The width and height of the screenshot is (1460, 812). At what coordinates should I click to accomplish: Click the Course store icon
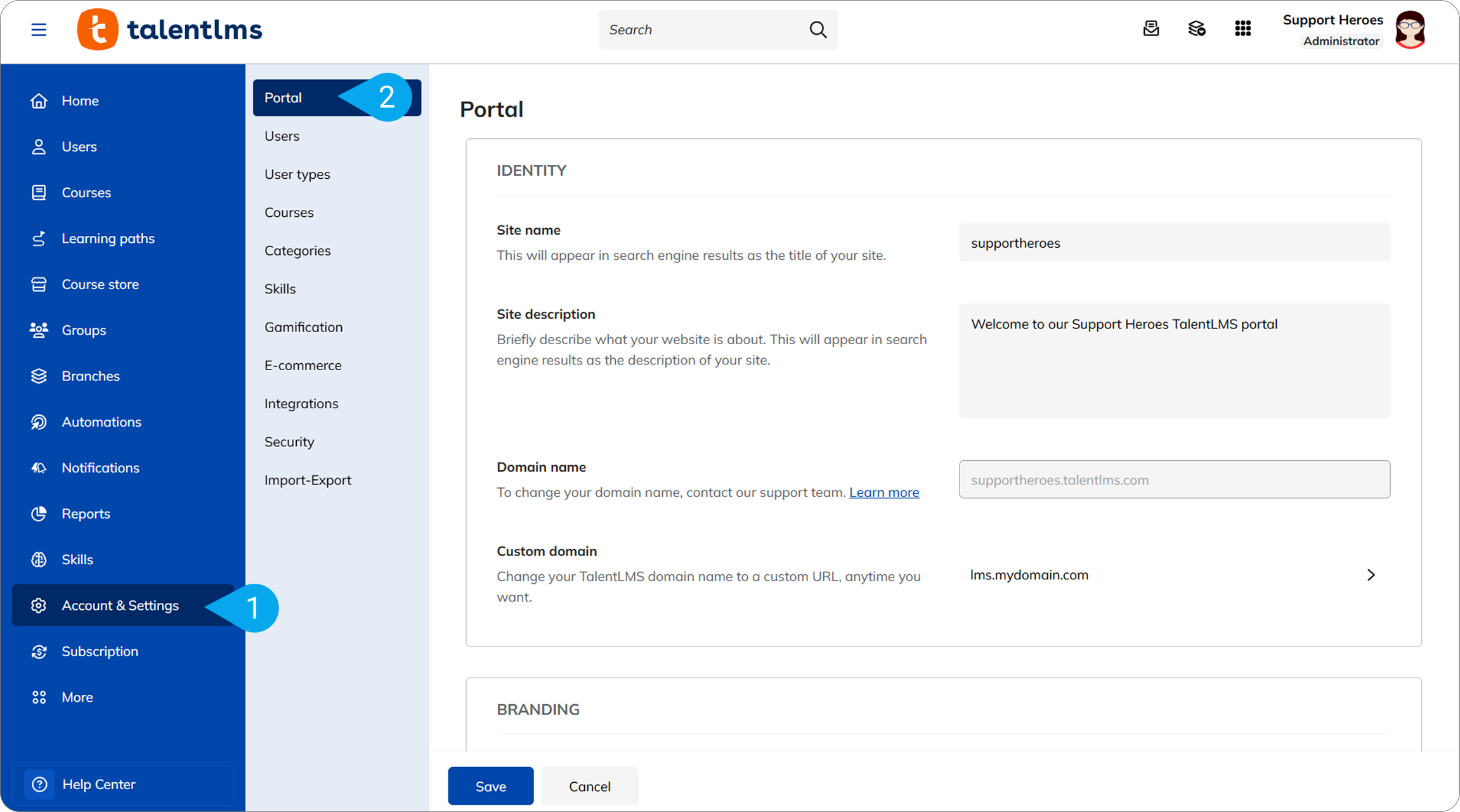tap(39, 285)
